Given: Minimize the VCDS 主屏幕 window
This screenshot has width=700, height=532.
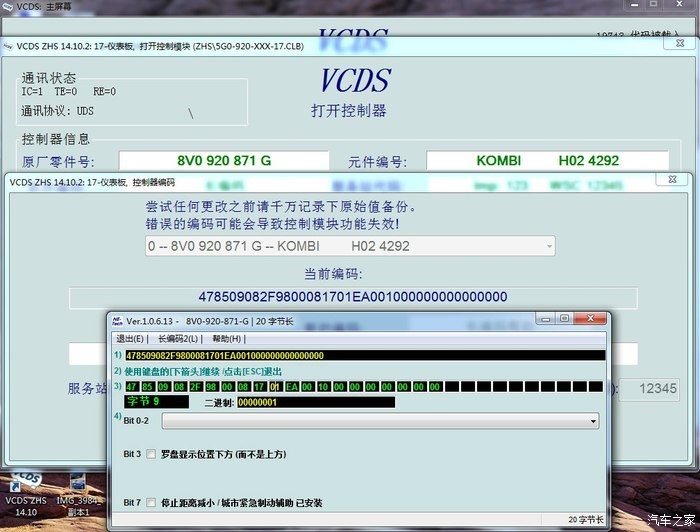Looking at the screenshot, I should tap(635, 4).
